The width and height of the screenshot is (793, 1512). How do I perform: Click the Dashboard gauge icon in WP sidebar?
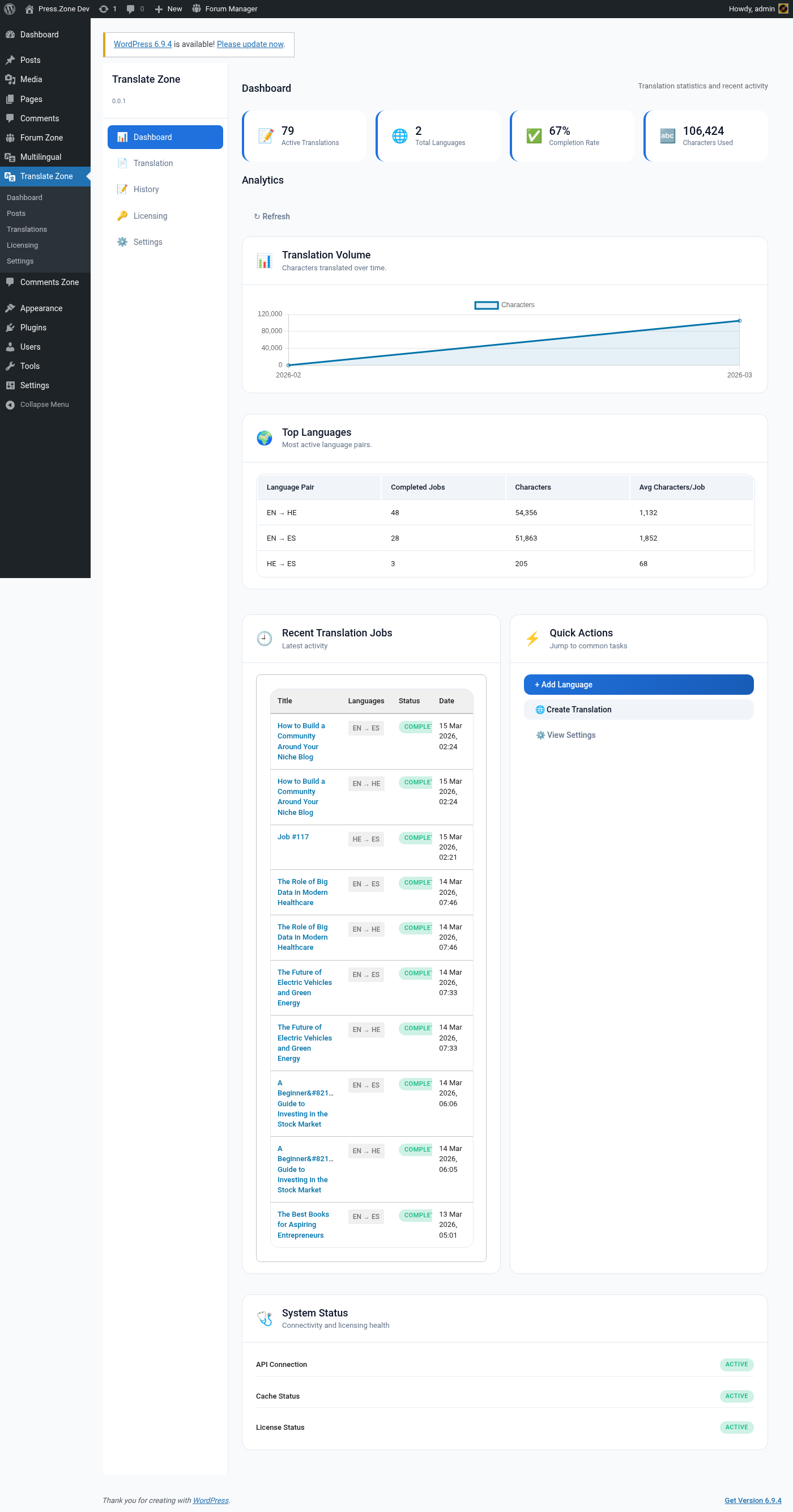[10, 35]
